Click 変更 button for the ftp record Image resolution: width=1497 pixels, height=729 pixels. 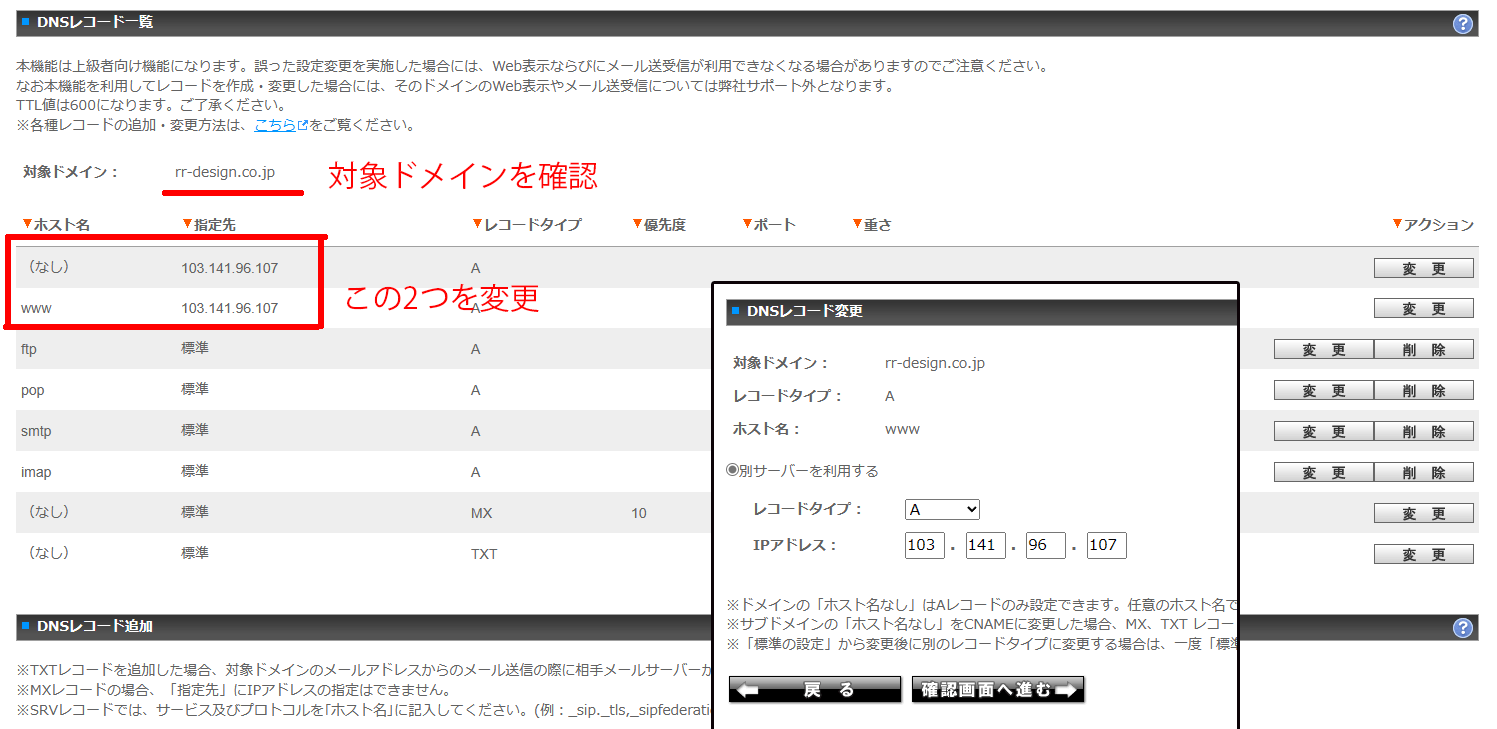click(1323, 349)
